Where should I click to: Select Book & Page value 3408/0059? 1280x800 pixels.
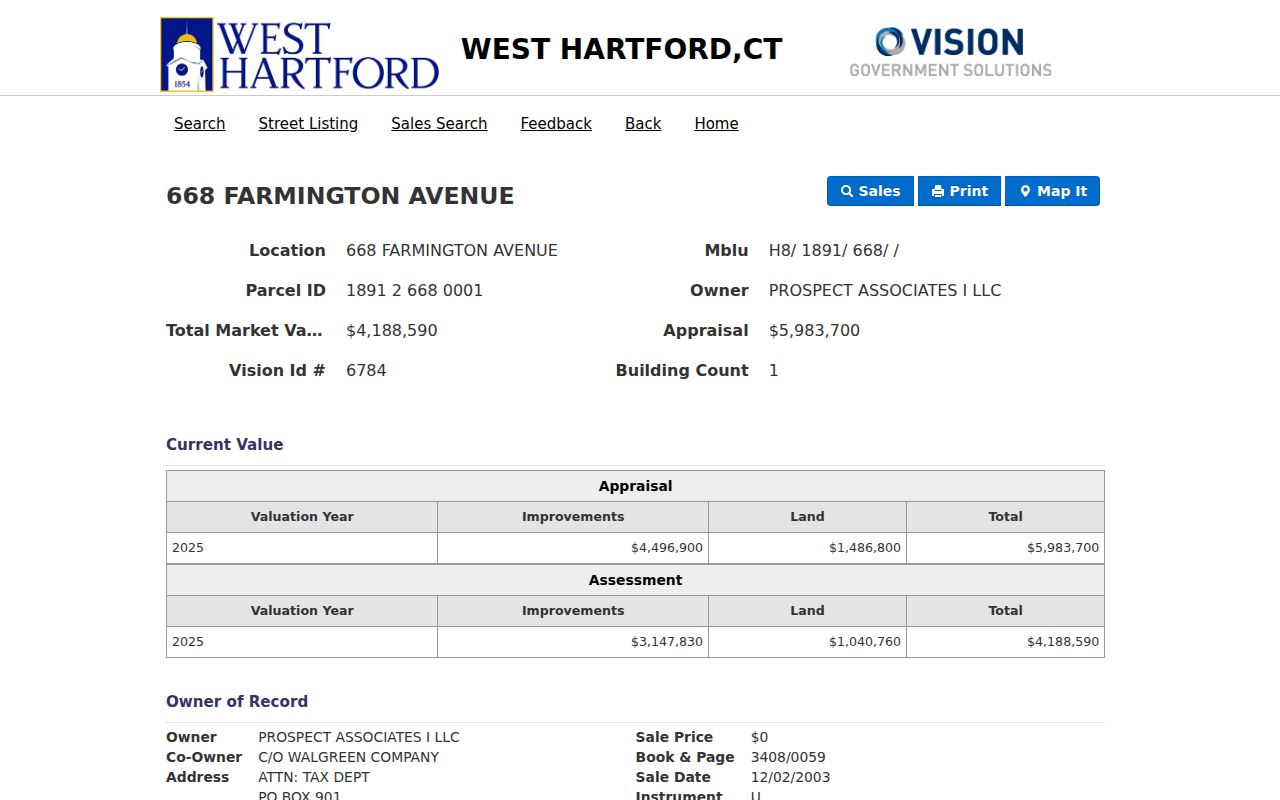(x=788, y=757)
